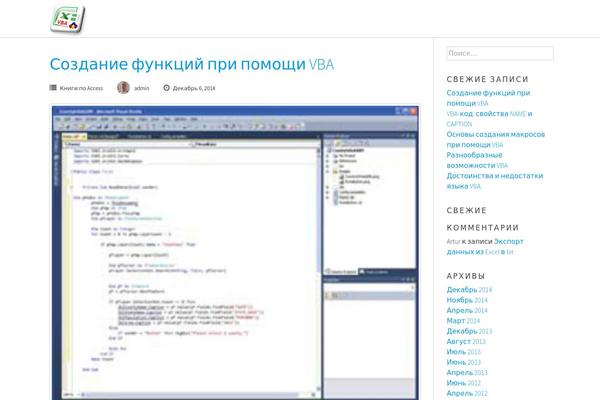Open the 'Декабрь 2013' archive
This screenshot has width=600, height=400.
tap(469, 331)
